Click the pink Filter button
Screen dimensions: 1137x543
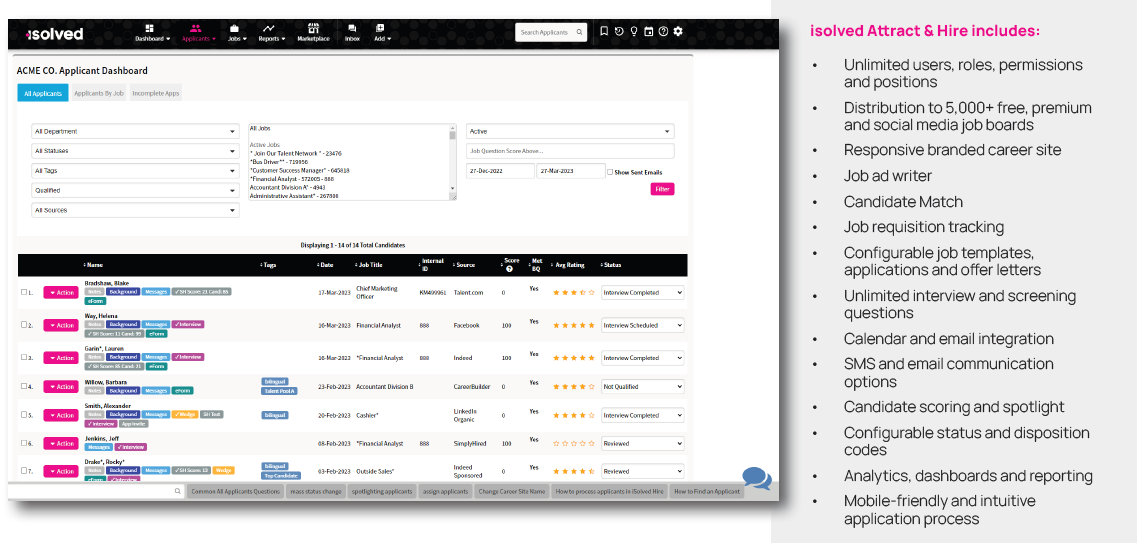coord(662,189)
